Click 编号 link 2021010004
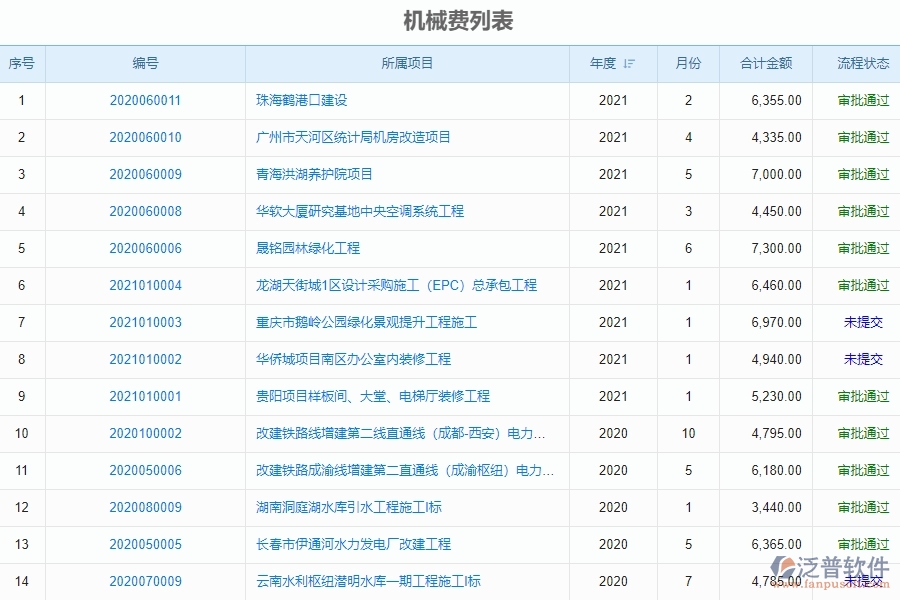 [143, 285]
